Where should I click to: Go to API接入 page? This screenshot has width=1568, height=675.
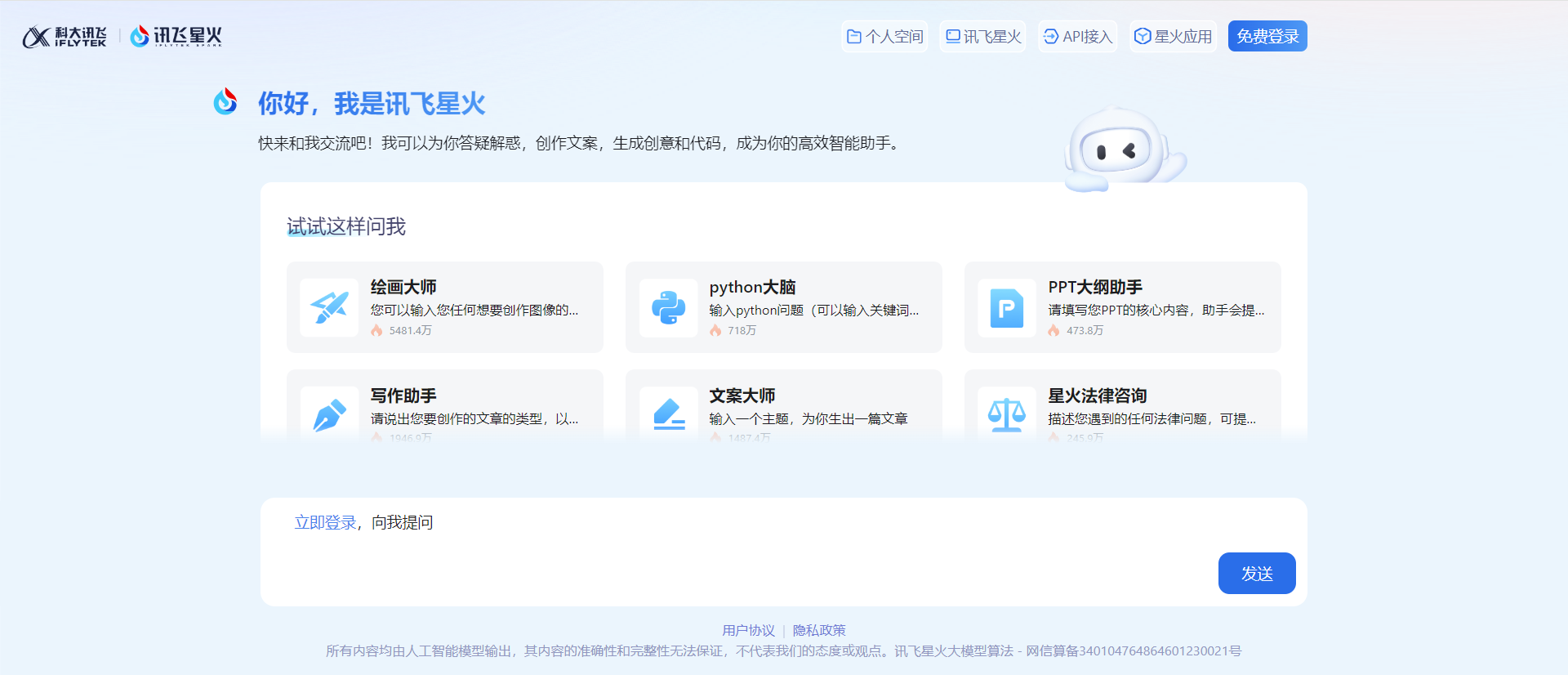[1078, 36]
